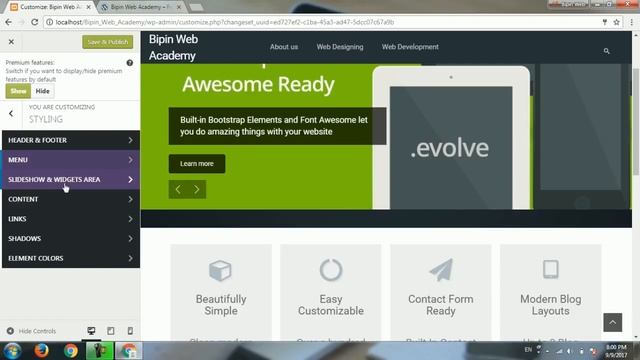
Task: Hide premium features
Action: pos(42,91)
